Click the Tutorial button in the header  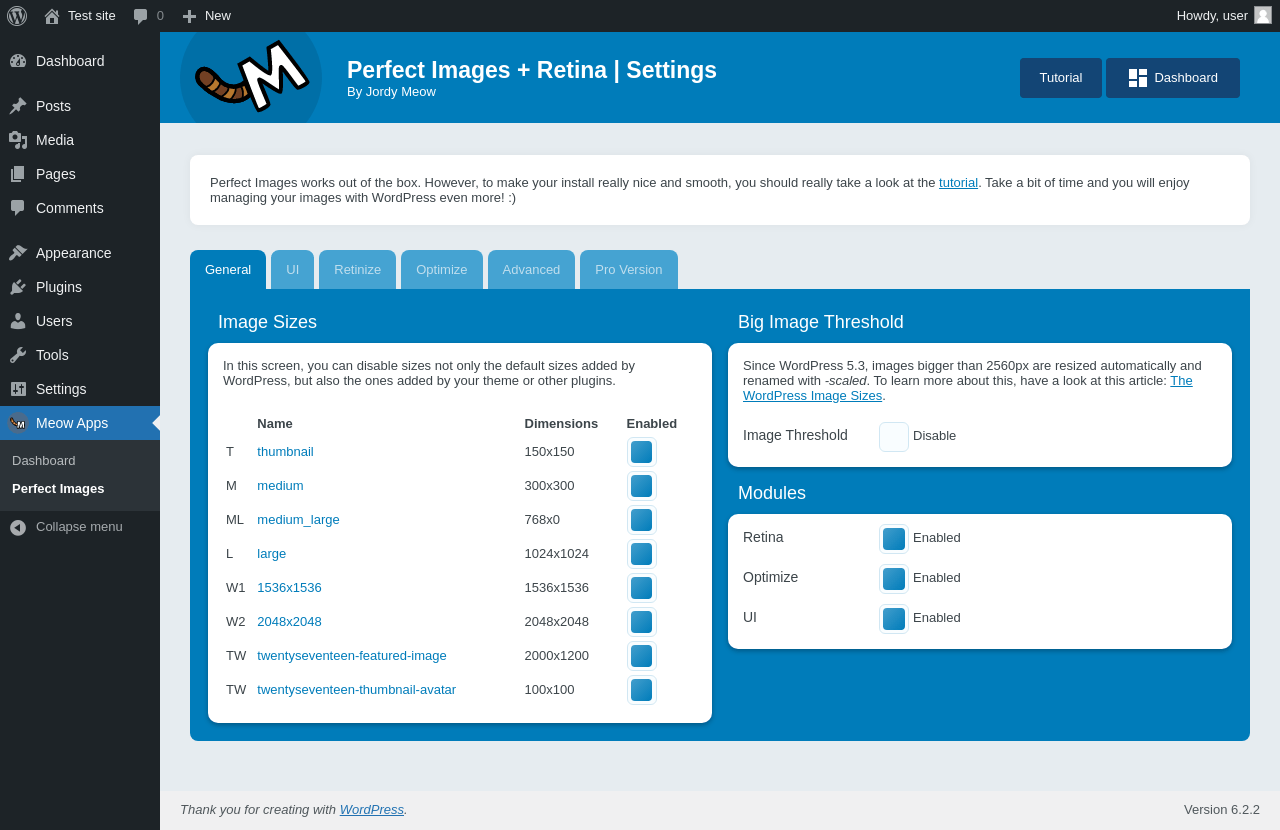(1060, 78)
